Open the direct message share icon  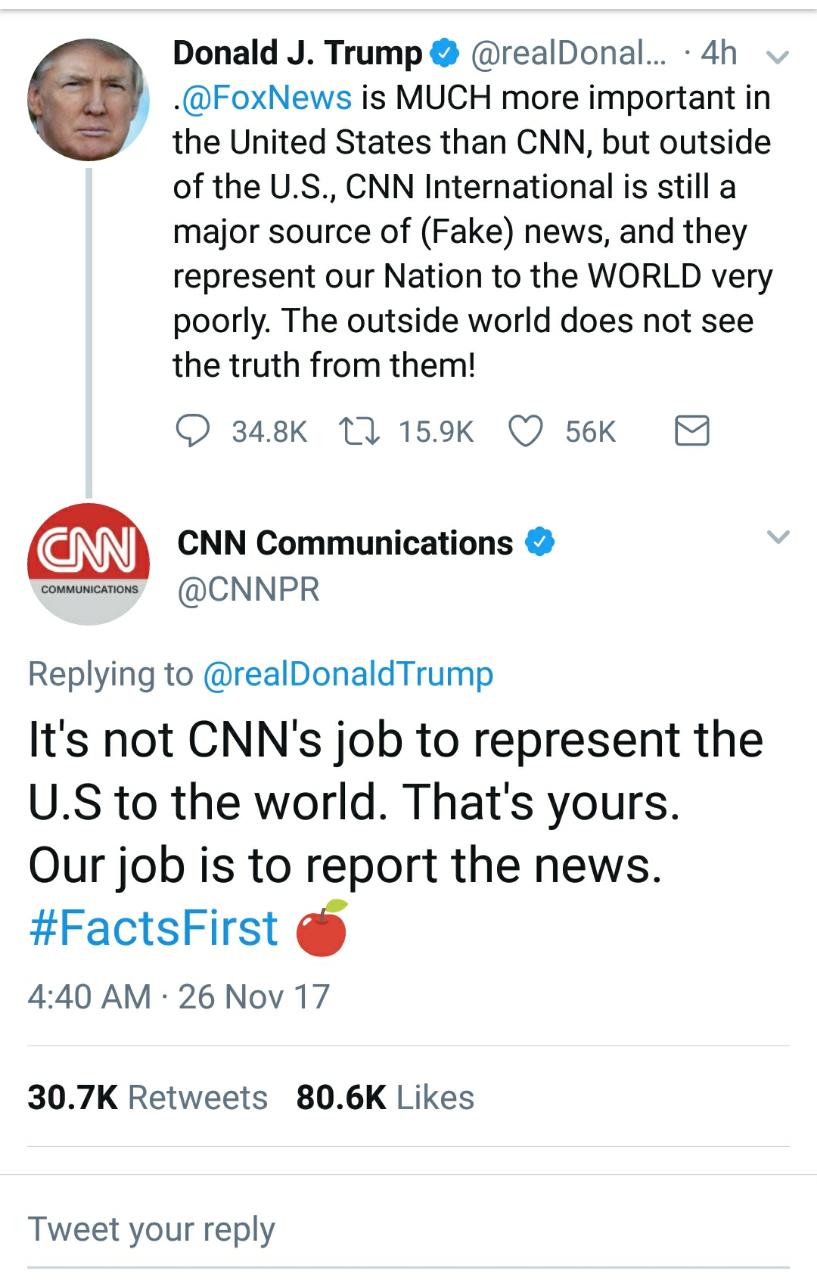coord(690,431)
